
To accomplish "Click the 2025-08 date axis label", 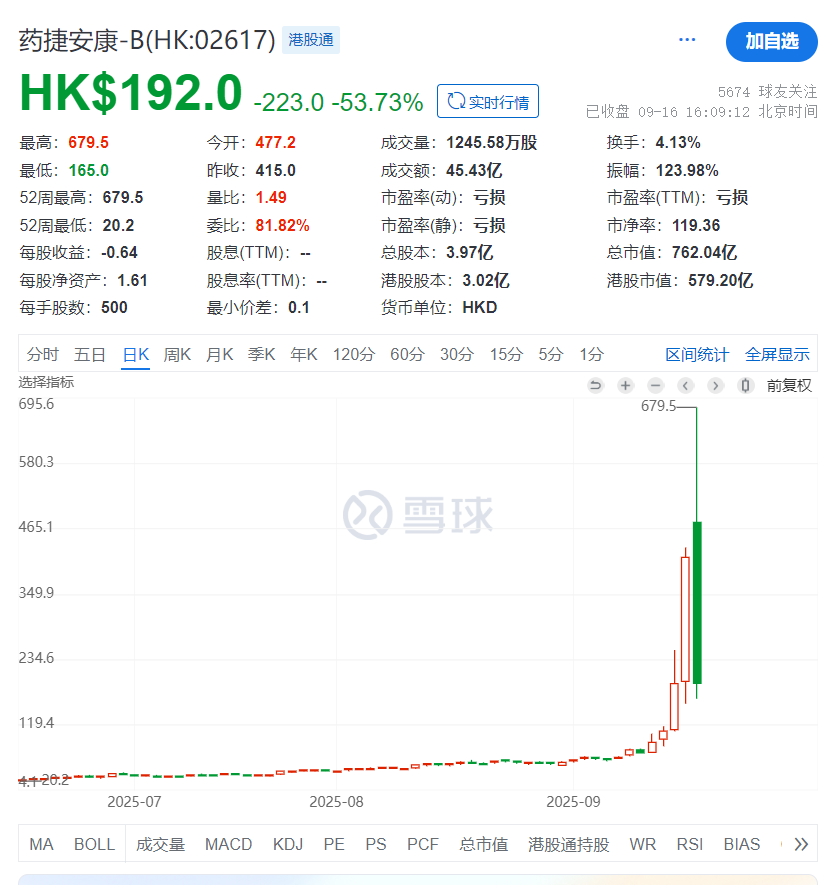I will (x=336, y=802).
